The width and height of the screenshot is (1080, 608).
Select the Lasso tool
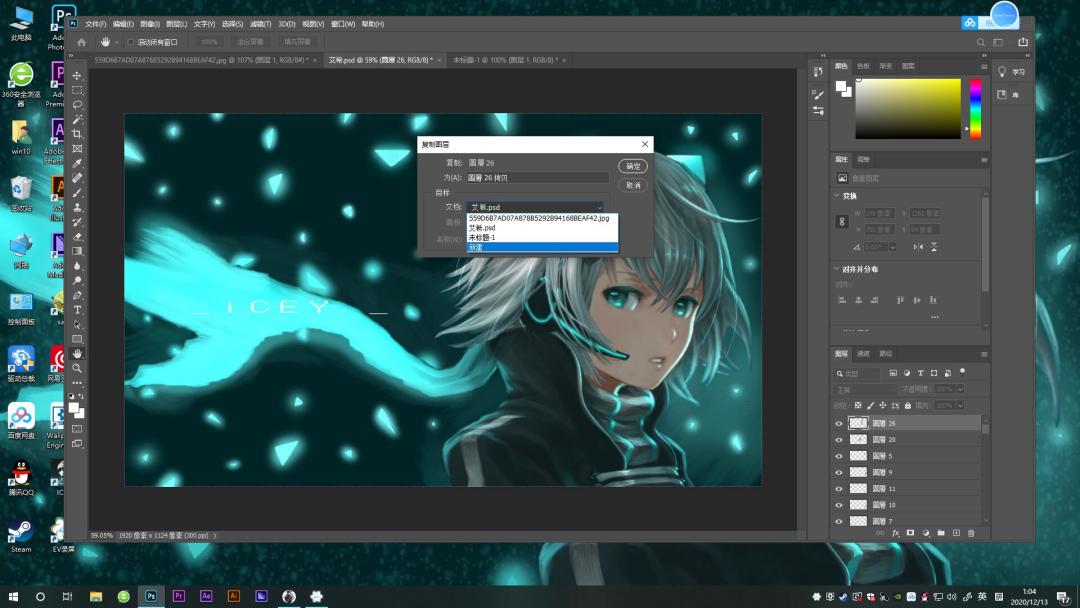77,105
